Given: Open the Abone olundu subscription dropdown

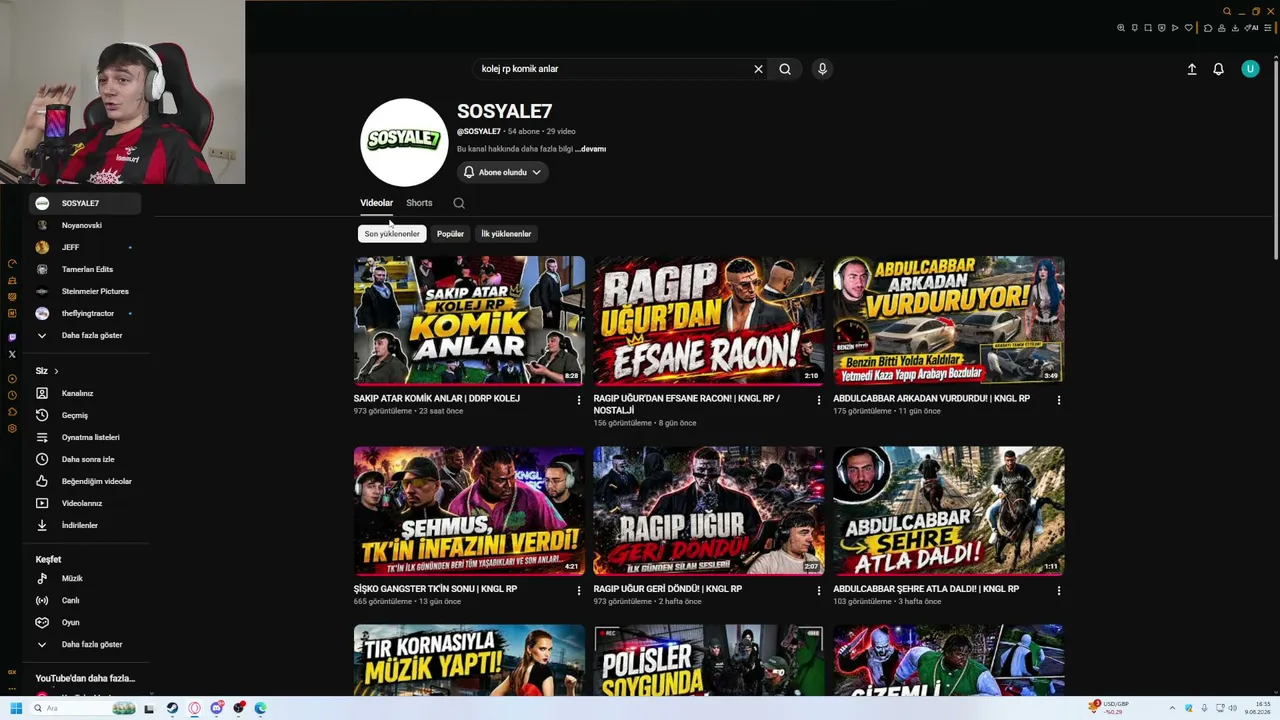Looking at the screenshot, I should (x=503, y=172).
